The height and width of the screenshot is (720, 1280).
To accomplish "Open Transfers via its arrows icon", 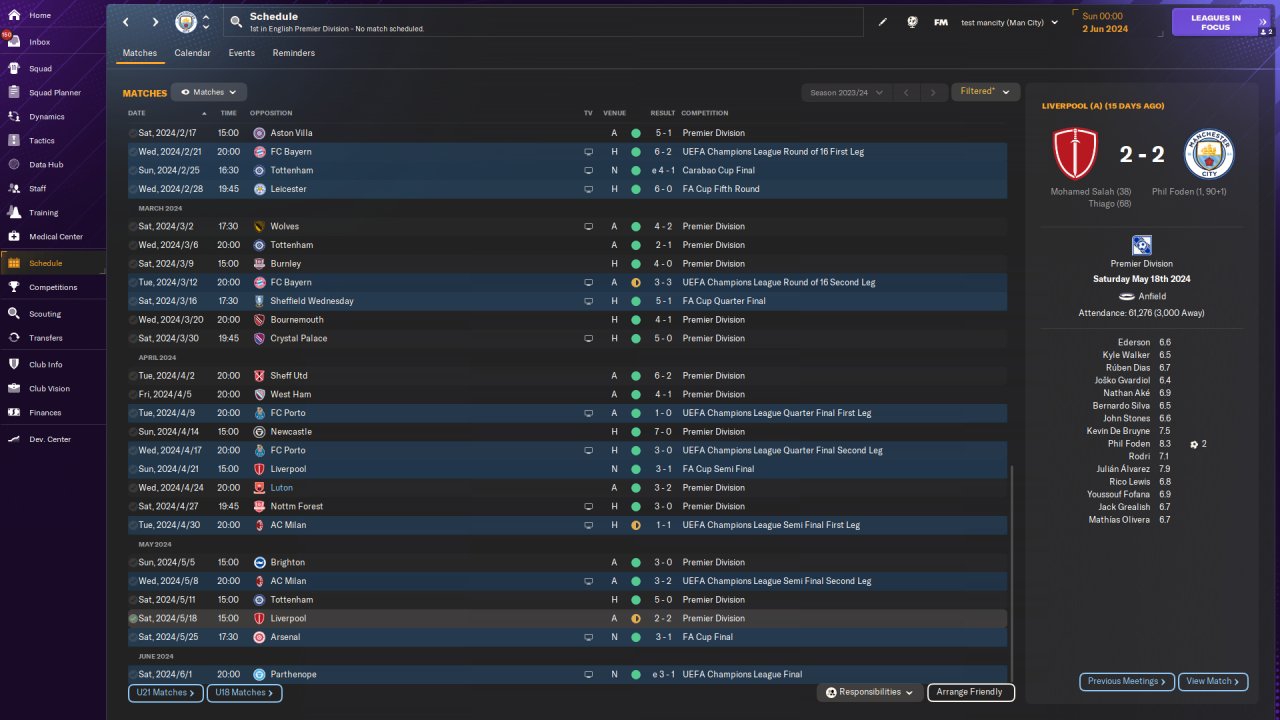I will (x=14, y=338).
